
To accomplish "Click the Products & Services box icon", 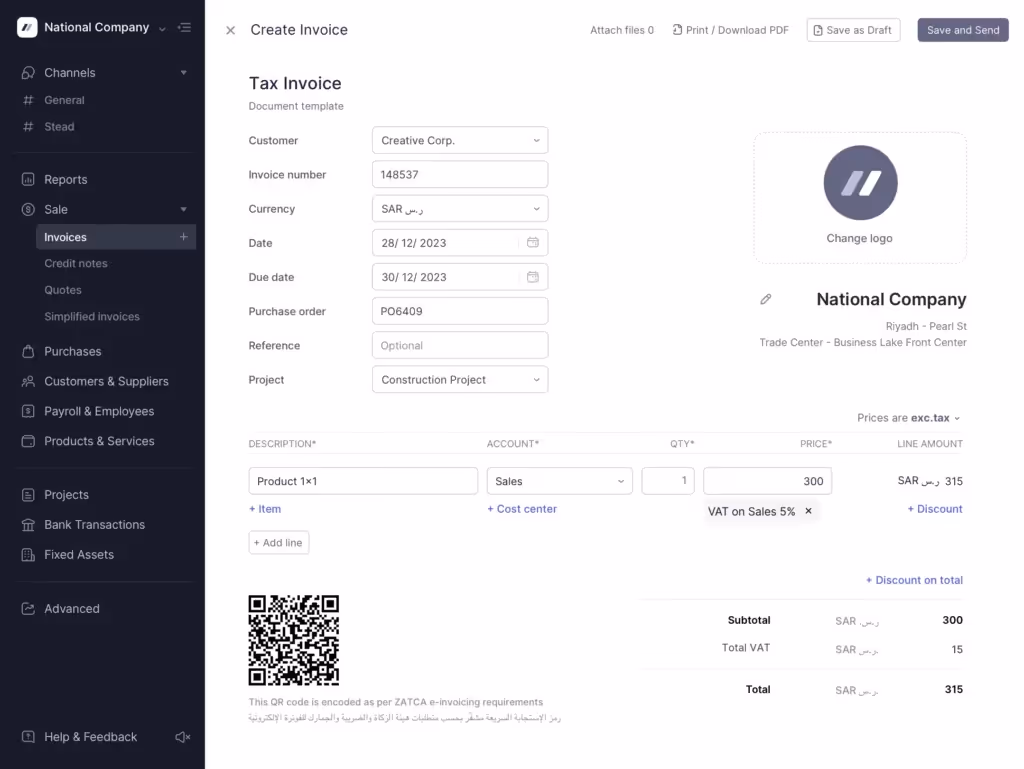I will pyautogui.click(x=28, y=441).
